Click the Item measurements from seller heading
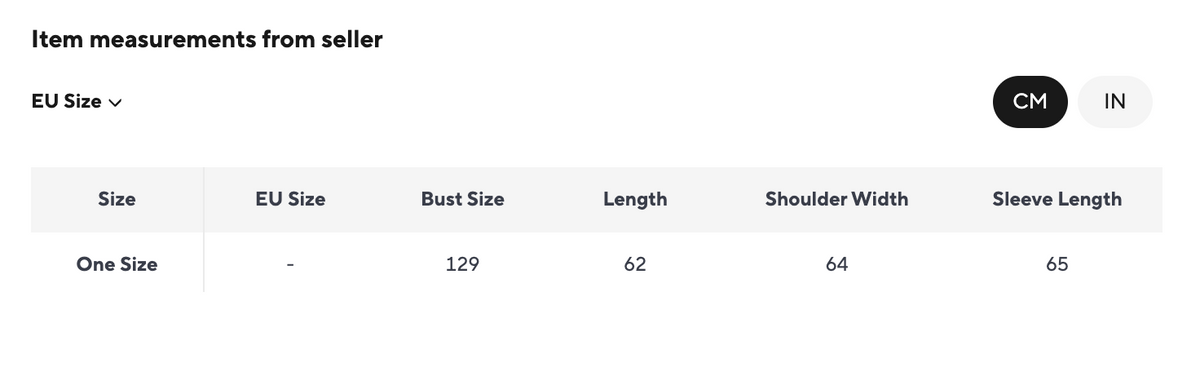1200x385 pixels. 207,40
